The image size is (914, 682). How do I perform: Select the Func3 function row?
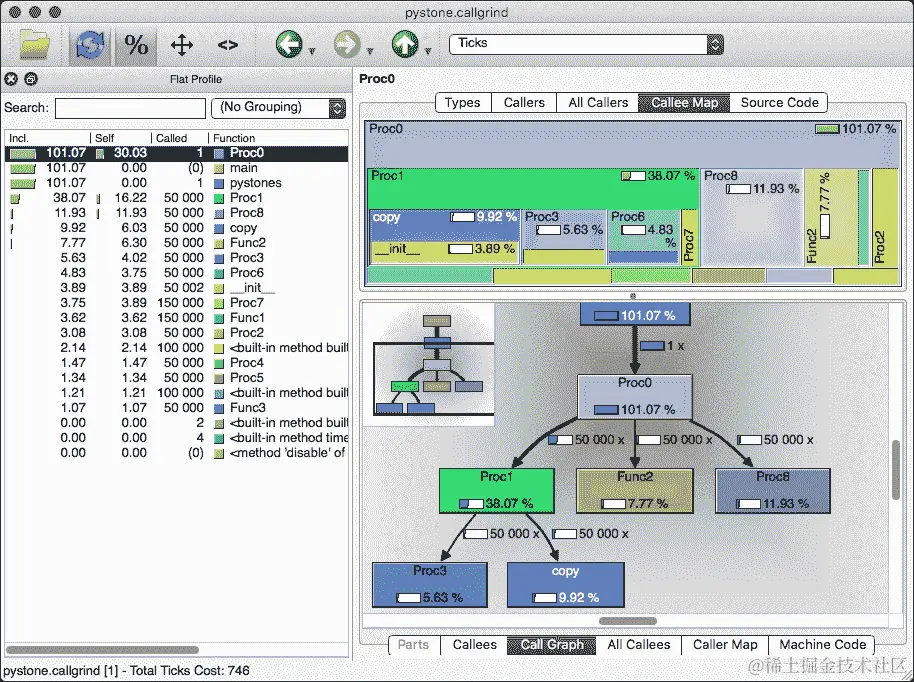coord(177,408)
